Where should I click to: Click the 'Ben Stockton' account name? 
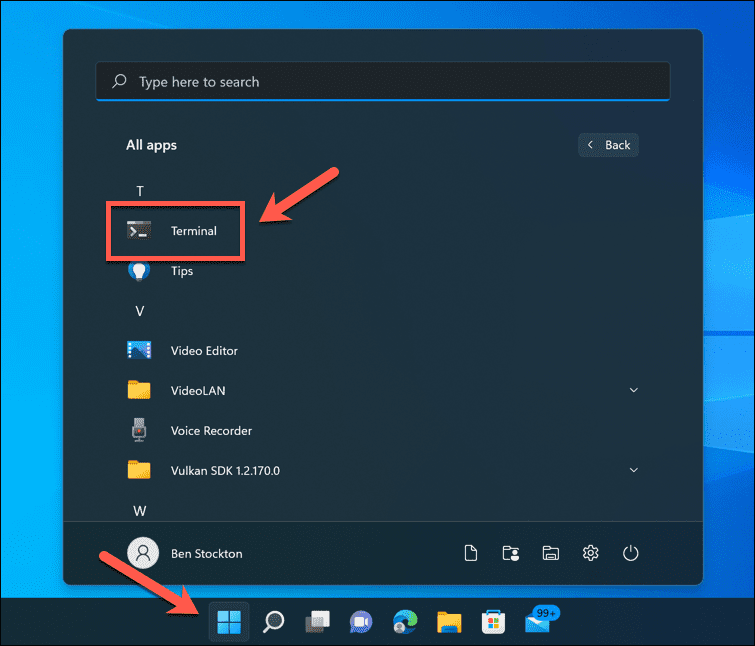tap(207, 554)
